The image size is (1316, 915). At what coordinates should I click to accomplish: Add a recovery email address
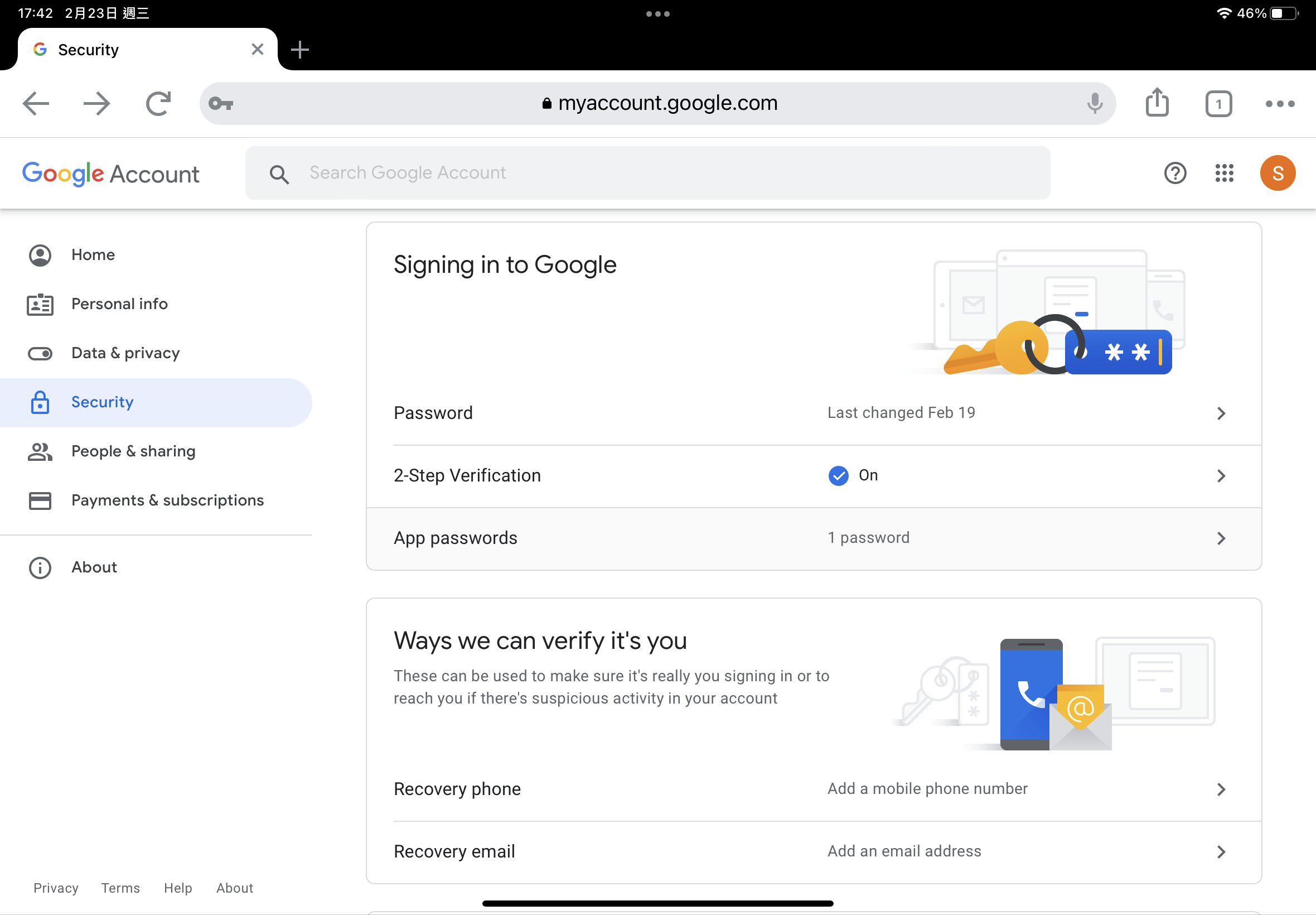point(903,851)
